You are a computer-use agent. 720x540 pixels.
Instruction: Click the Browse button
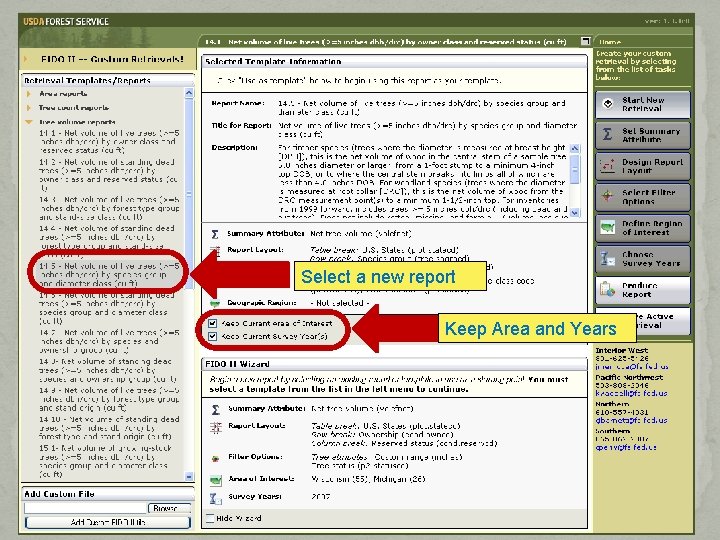click(x=169, y=508)
